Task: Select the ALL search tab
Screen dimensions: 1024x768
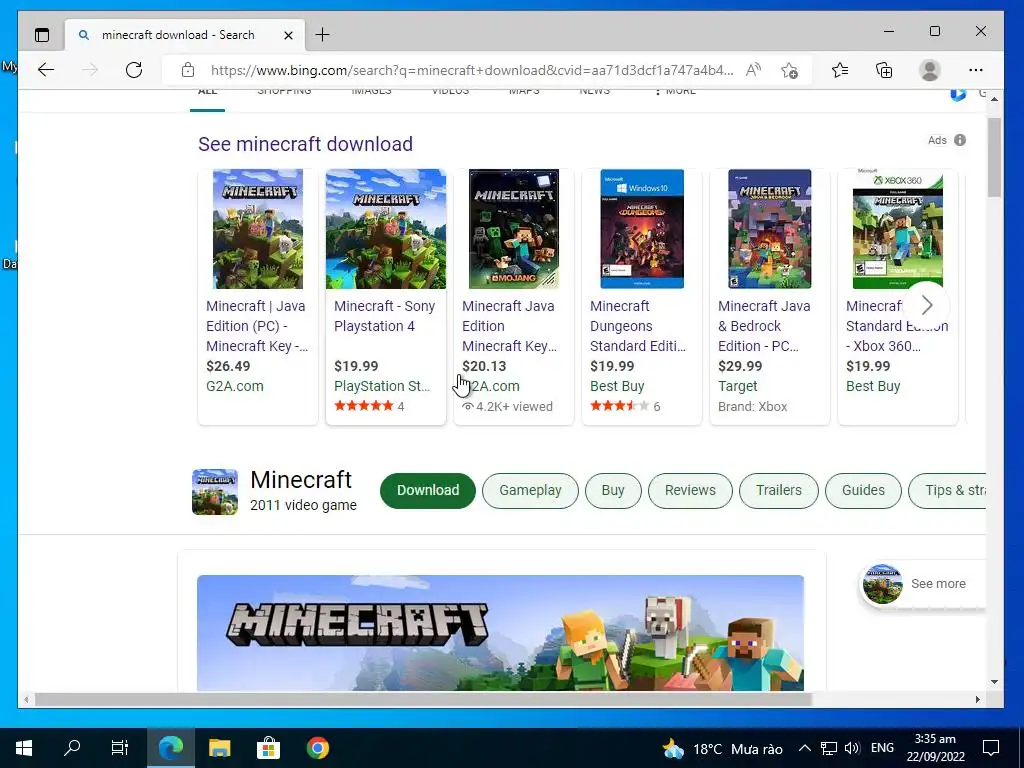Action: point(208,94)
